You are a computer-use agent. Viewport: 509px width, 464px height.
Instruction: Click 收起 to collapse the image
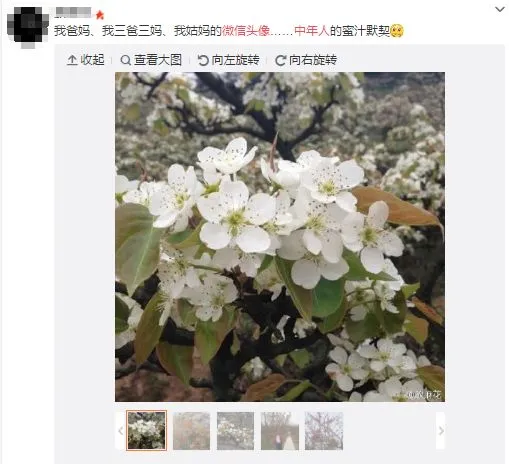92,60
